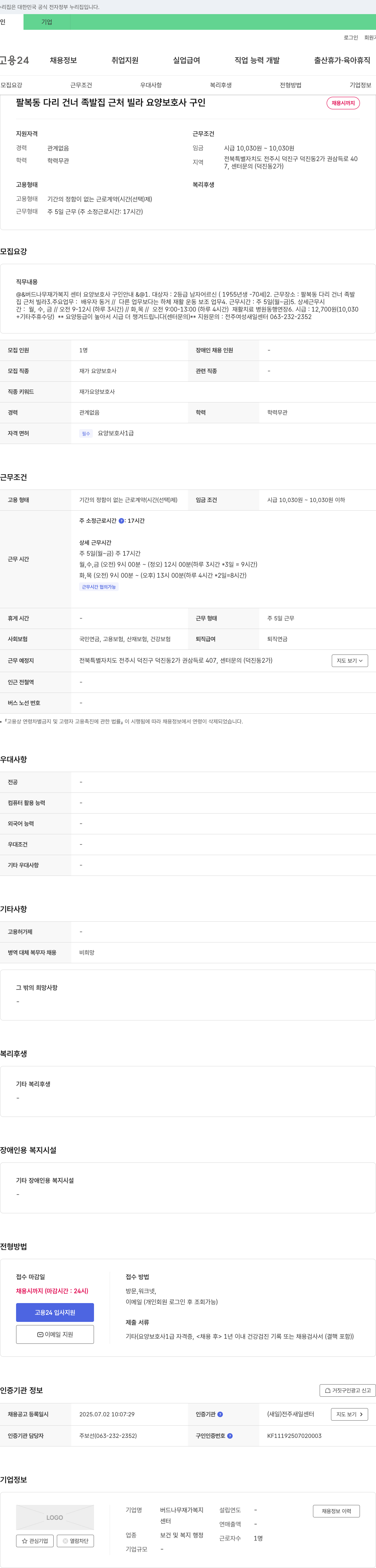
Task: Click the 로그인 link
Action: click(351, 38)
